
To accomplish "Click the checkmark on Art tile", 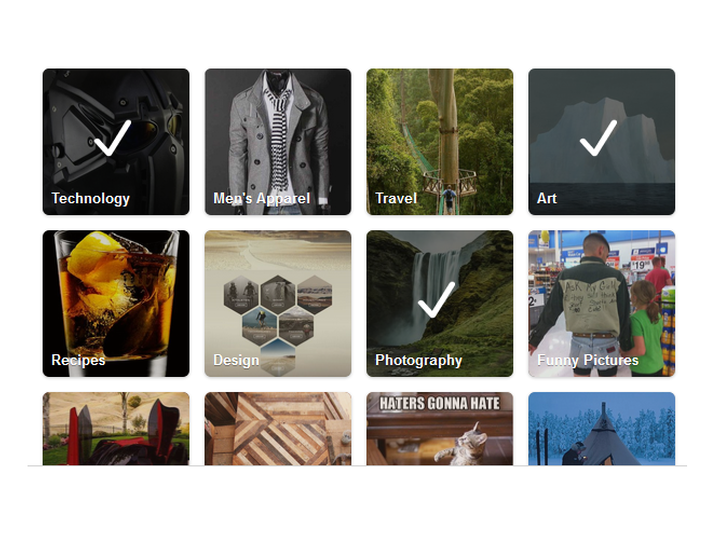I will pyautogui.click(x=598, y=138).
